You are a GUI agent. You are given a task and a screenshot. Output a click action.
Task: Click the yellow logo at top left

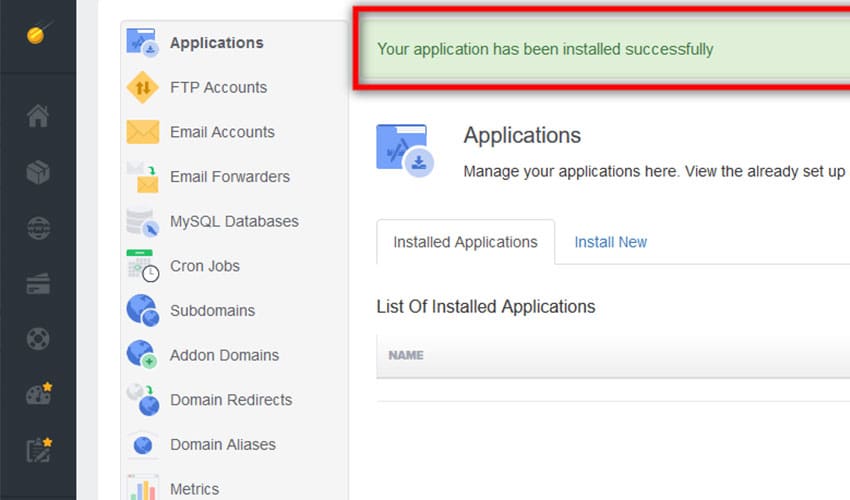[x=38, y=35]
